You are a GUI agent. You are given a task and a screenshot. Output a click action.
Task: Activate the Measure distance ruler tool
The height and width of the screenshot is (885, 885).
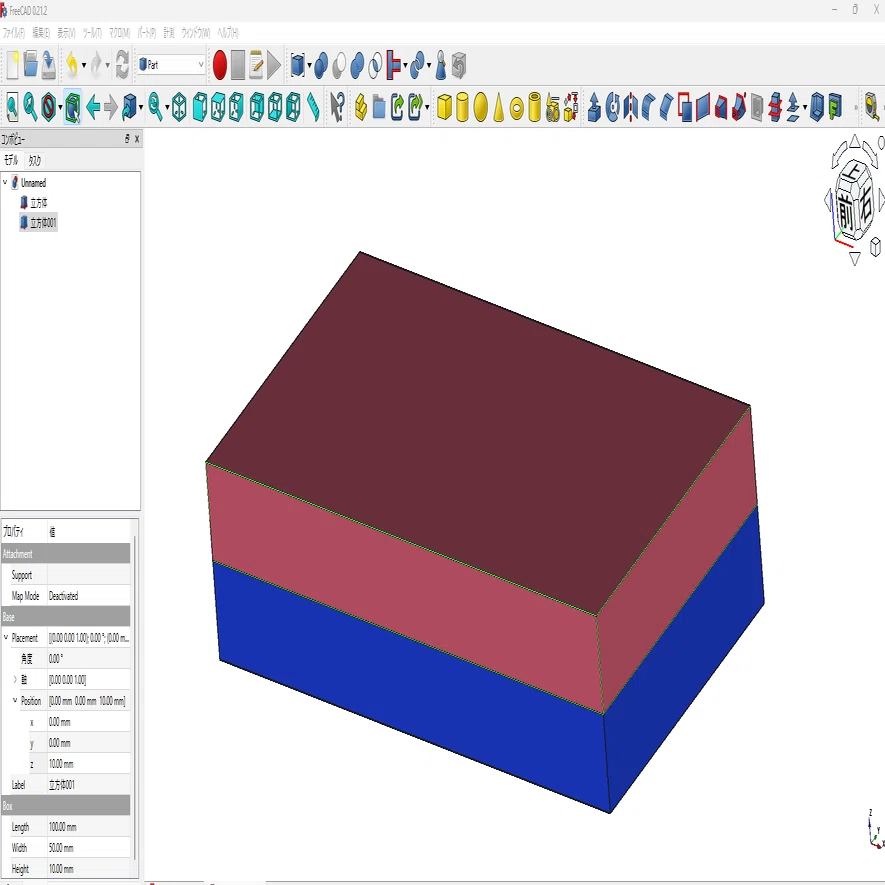tap(313, 107)
